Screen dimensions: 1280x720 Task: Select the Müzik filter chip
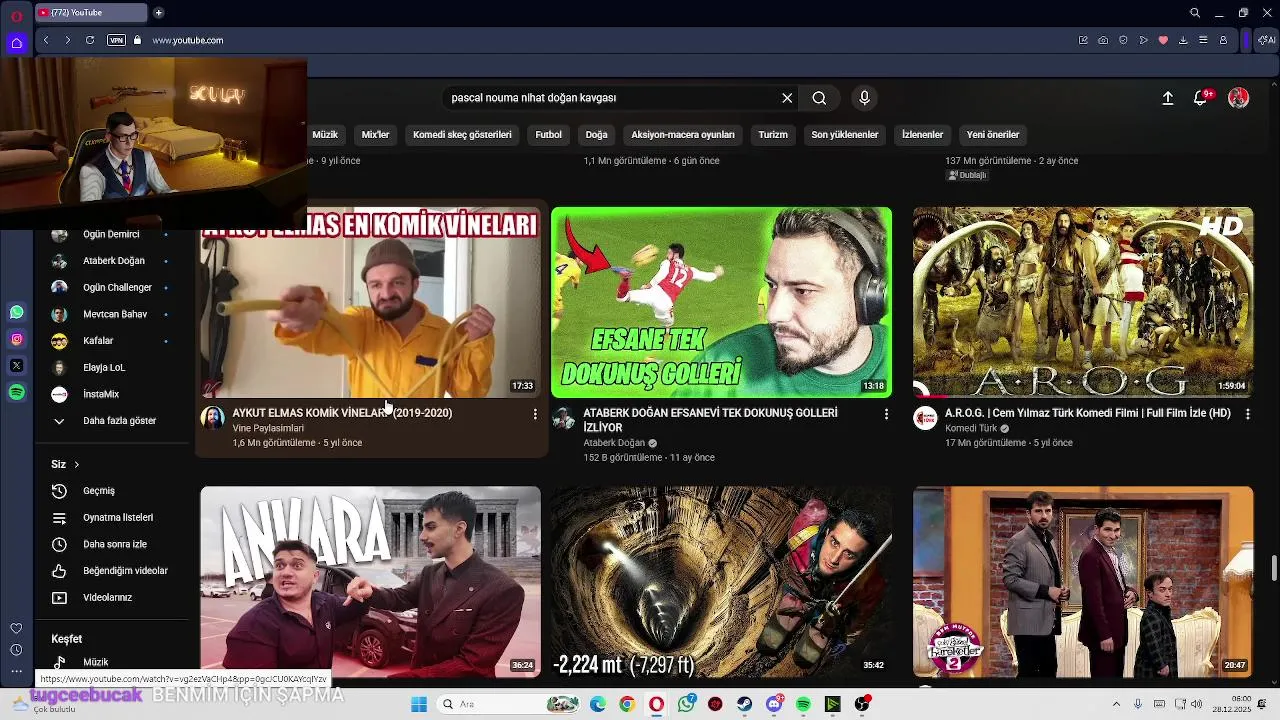tap(325, 135)
